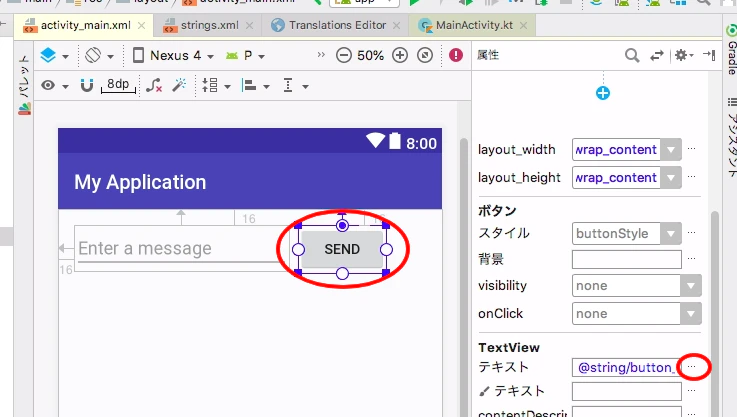Click the My Application app bar title
The image size is (737, 417).
click(140, 182)
